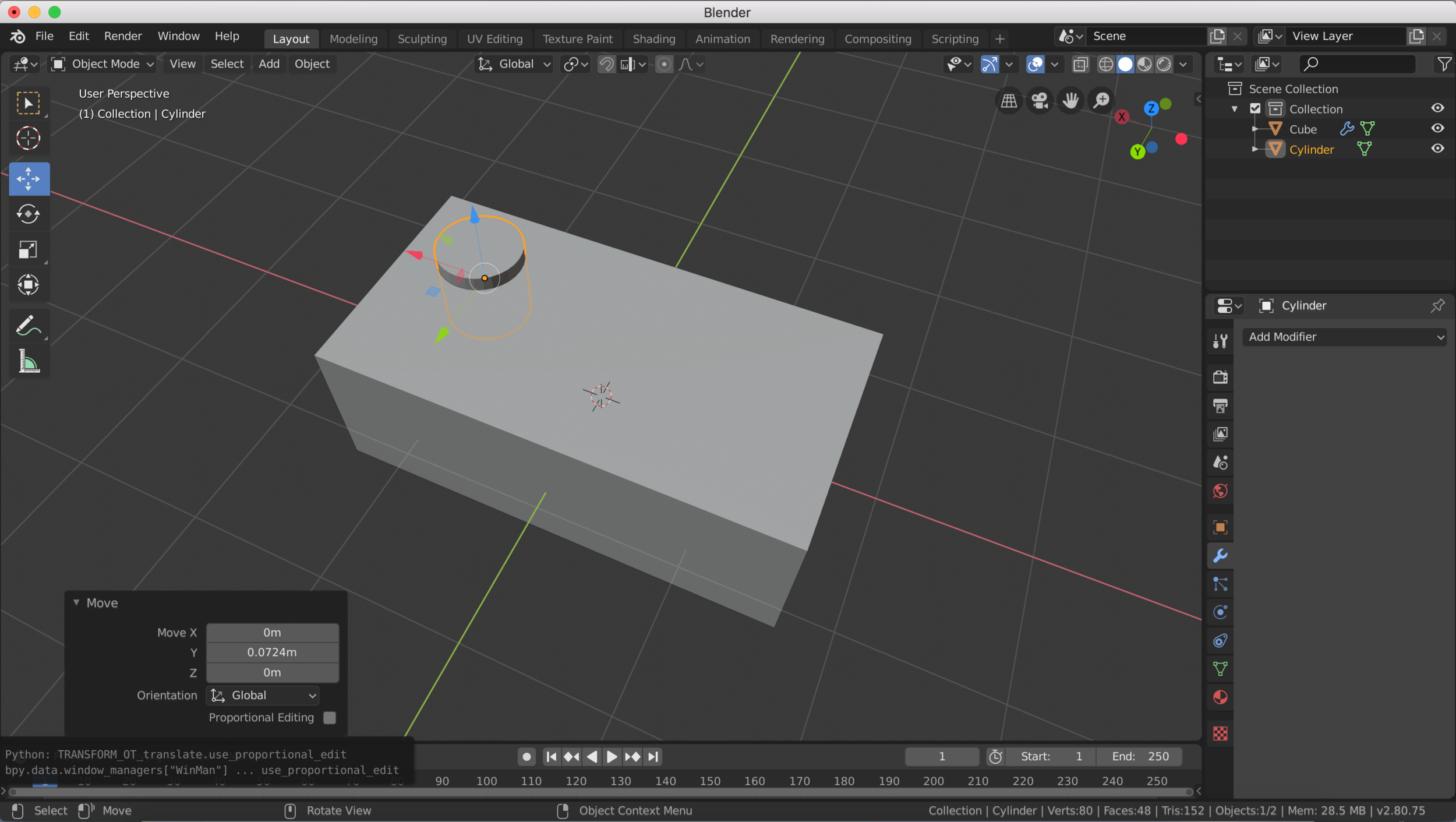Open the Object properties tab
The height and width of the screenshot is (822, 1456).
click(1220, 527)
